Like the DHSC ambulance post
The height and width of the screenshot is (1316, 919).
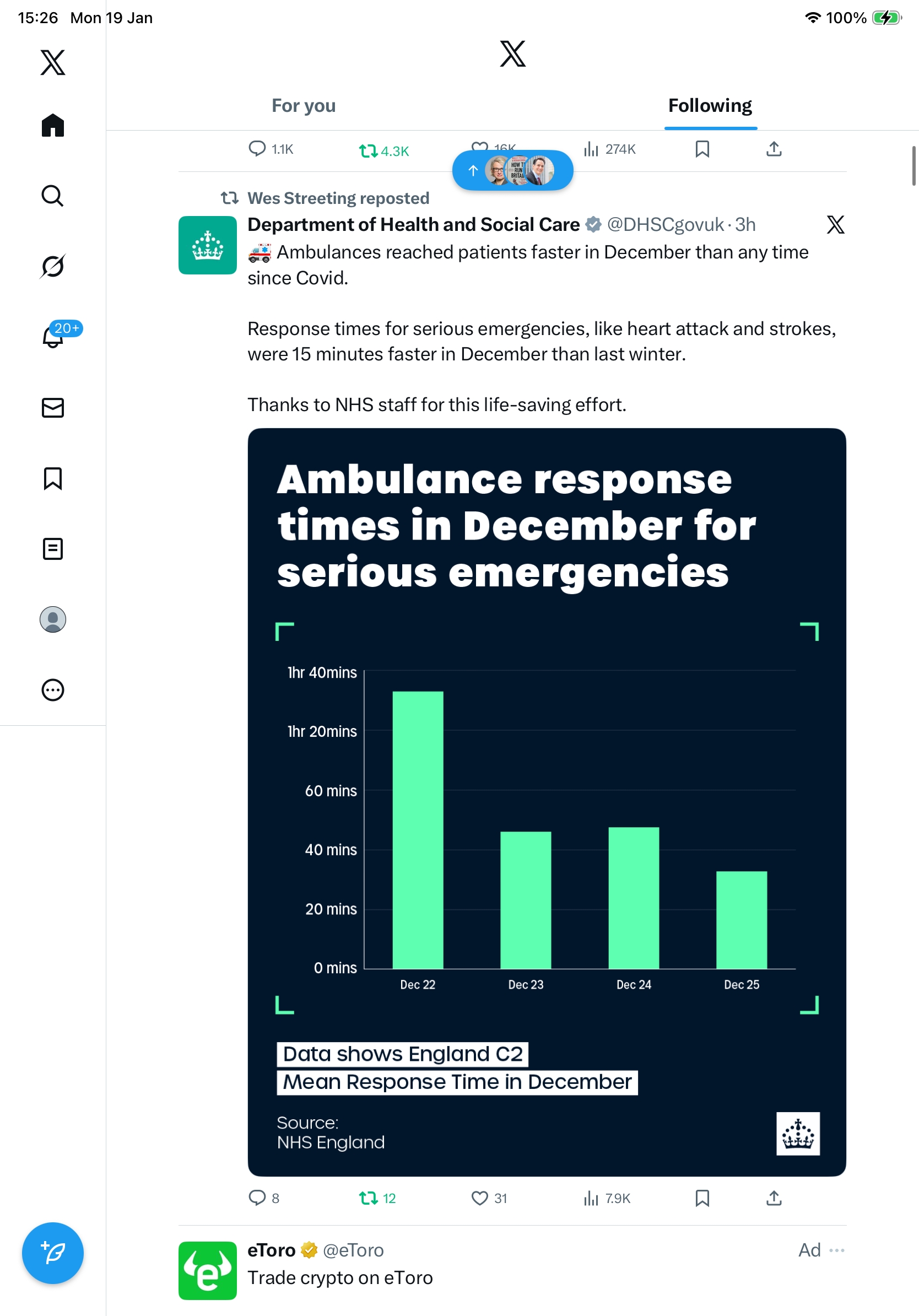[479, 1198]
